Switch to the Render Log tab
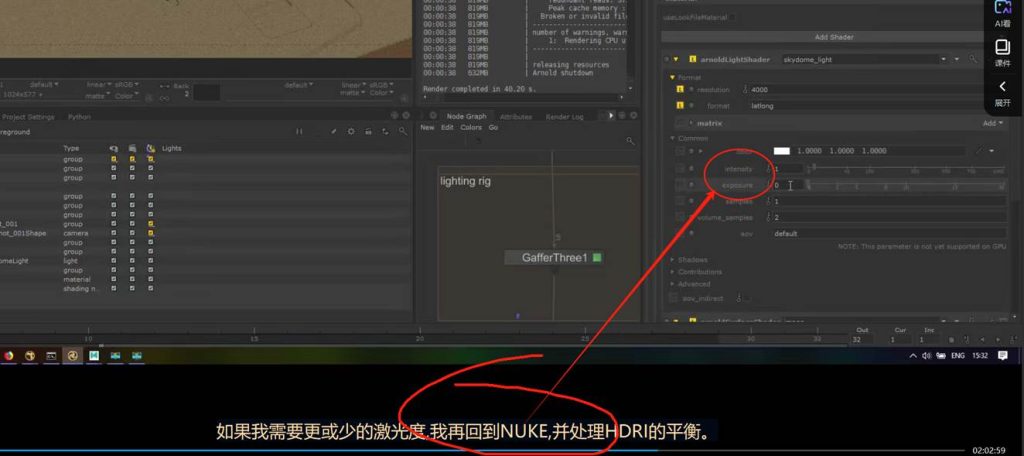This screenshot has width=1024, height=456. [564, 116]
